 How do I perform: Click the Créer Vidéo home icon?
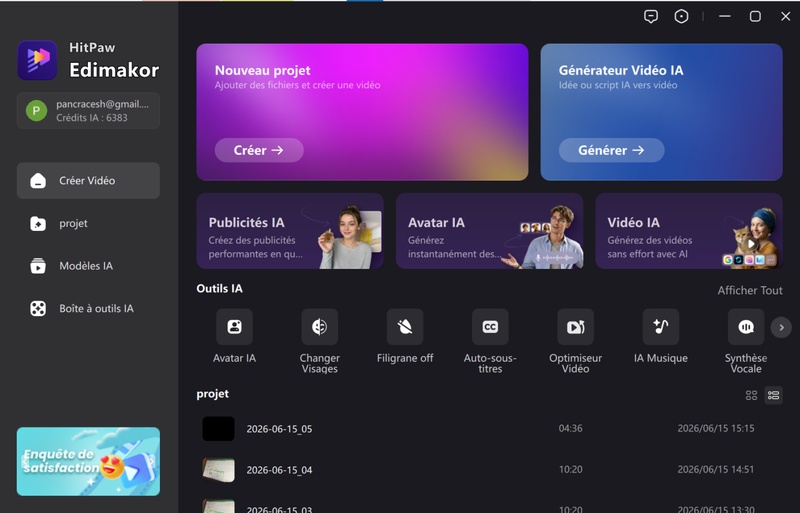(x=38, y=181)
